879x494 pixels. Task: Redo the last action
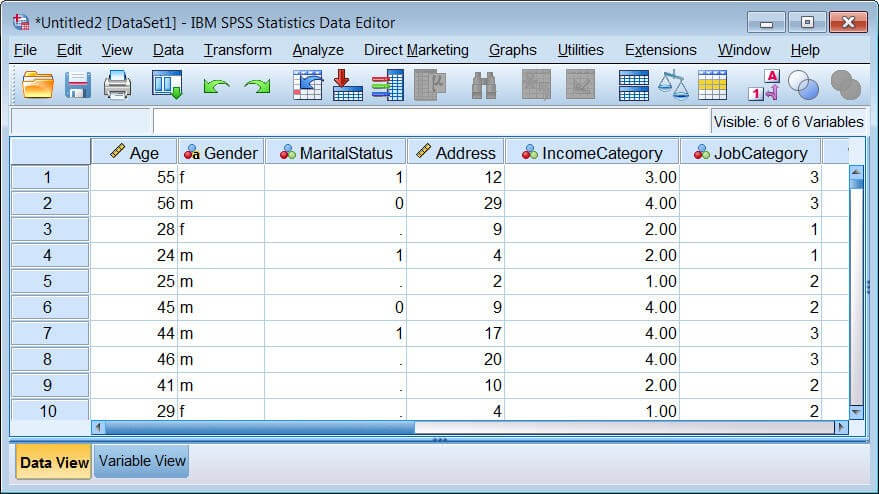click(257, 86)
